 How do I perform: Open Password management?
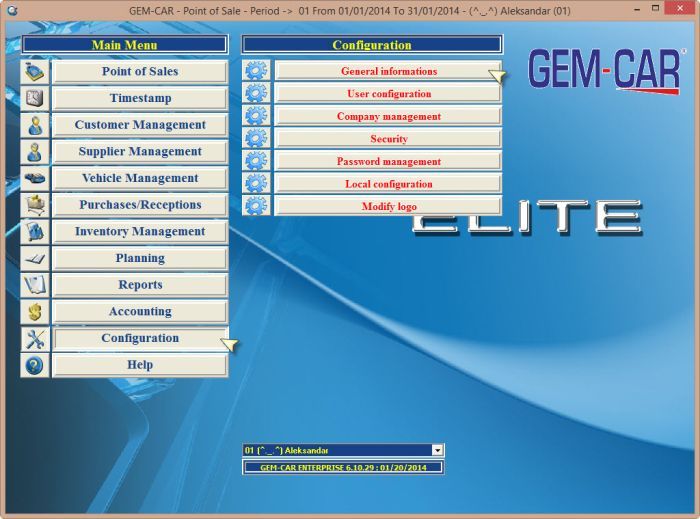pos(388,161)
